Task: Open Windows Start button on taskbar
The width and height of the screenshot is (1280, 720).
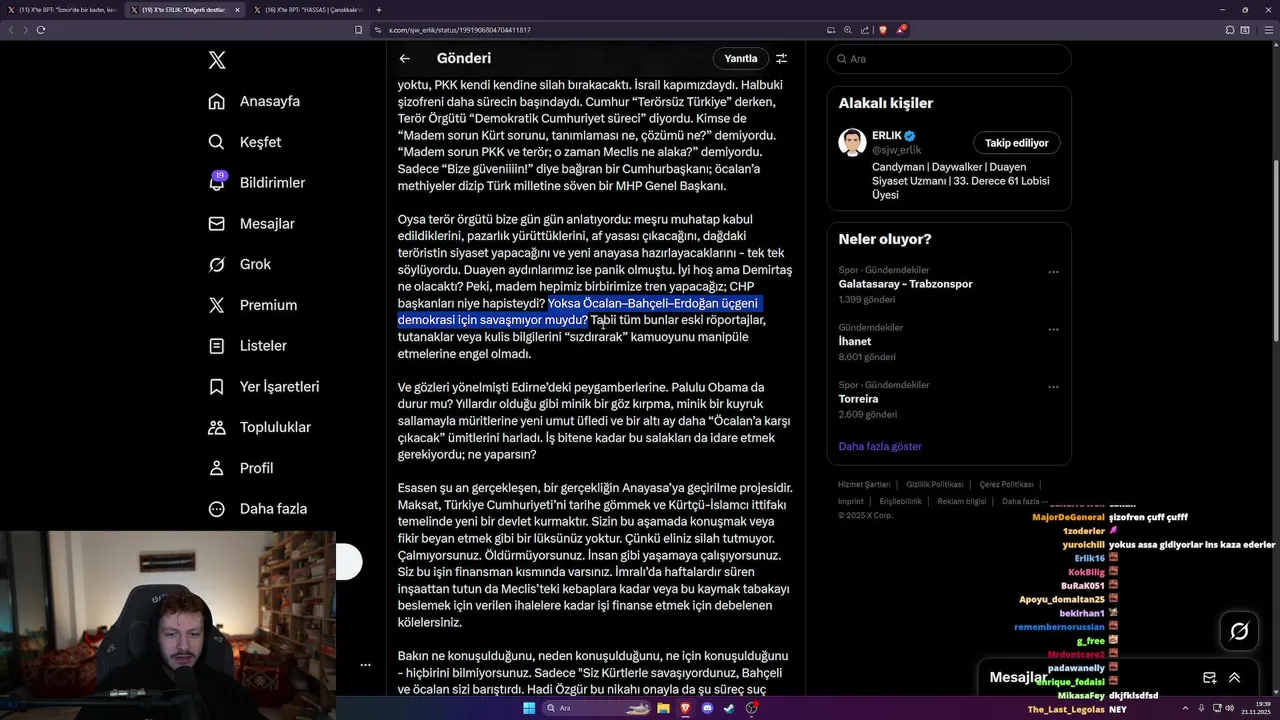Action: coord(529,708)
